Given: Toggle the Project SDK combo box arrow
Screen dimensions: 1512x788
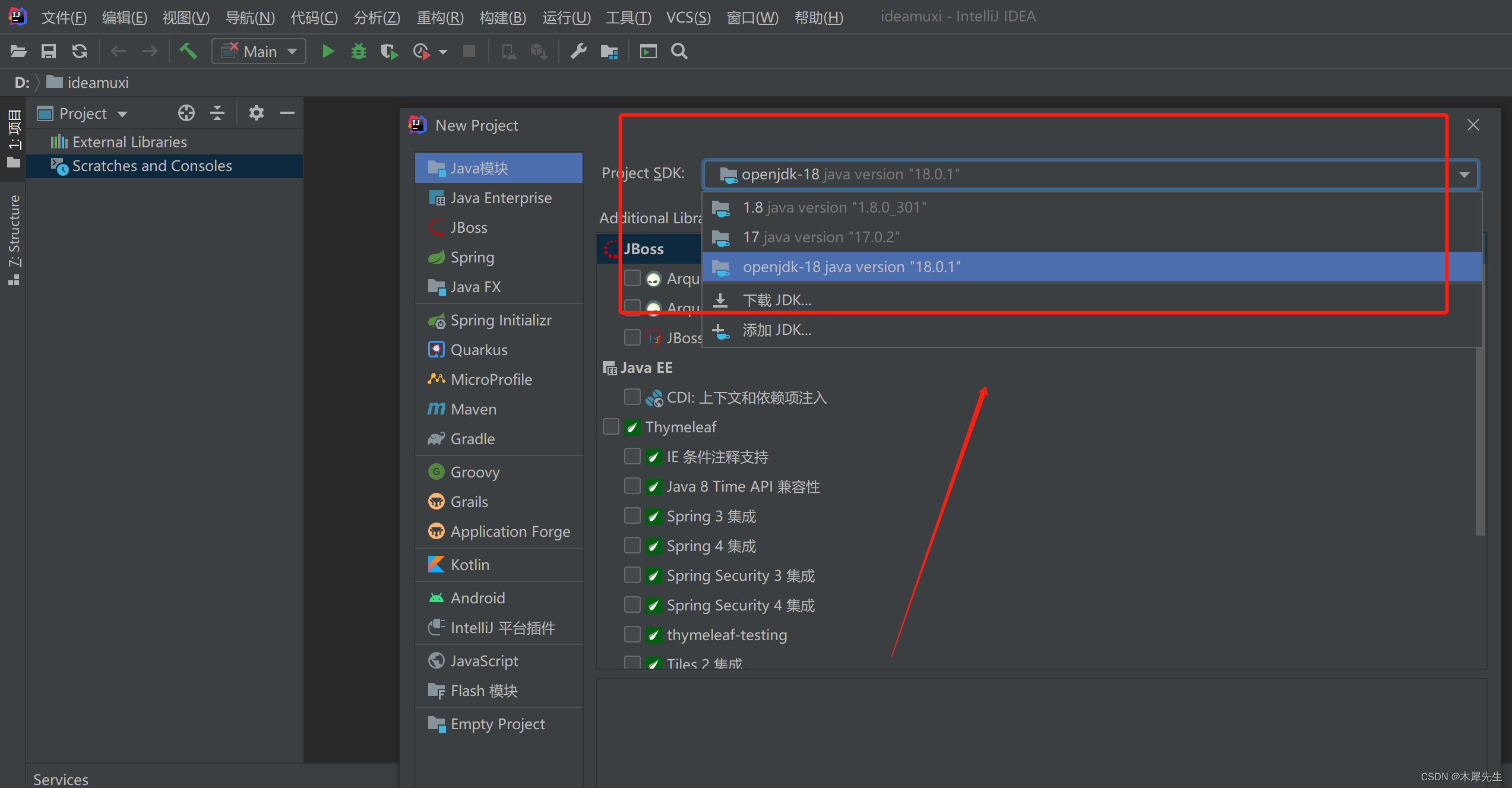Looking at the screenshot, I should click(x=1464, y=175).
